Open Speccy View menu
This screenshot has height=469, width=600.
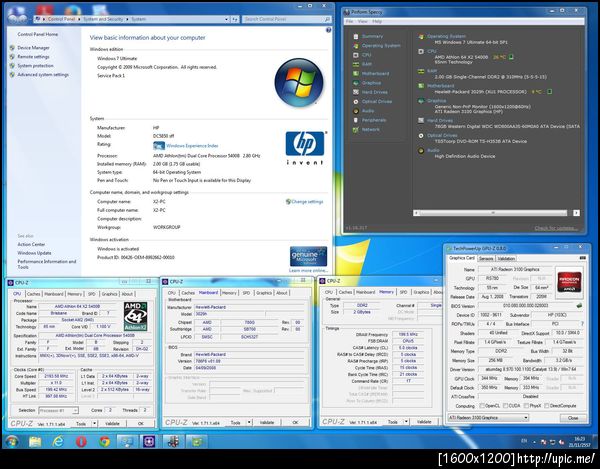[x=362, y=22]
